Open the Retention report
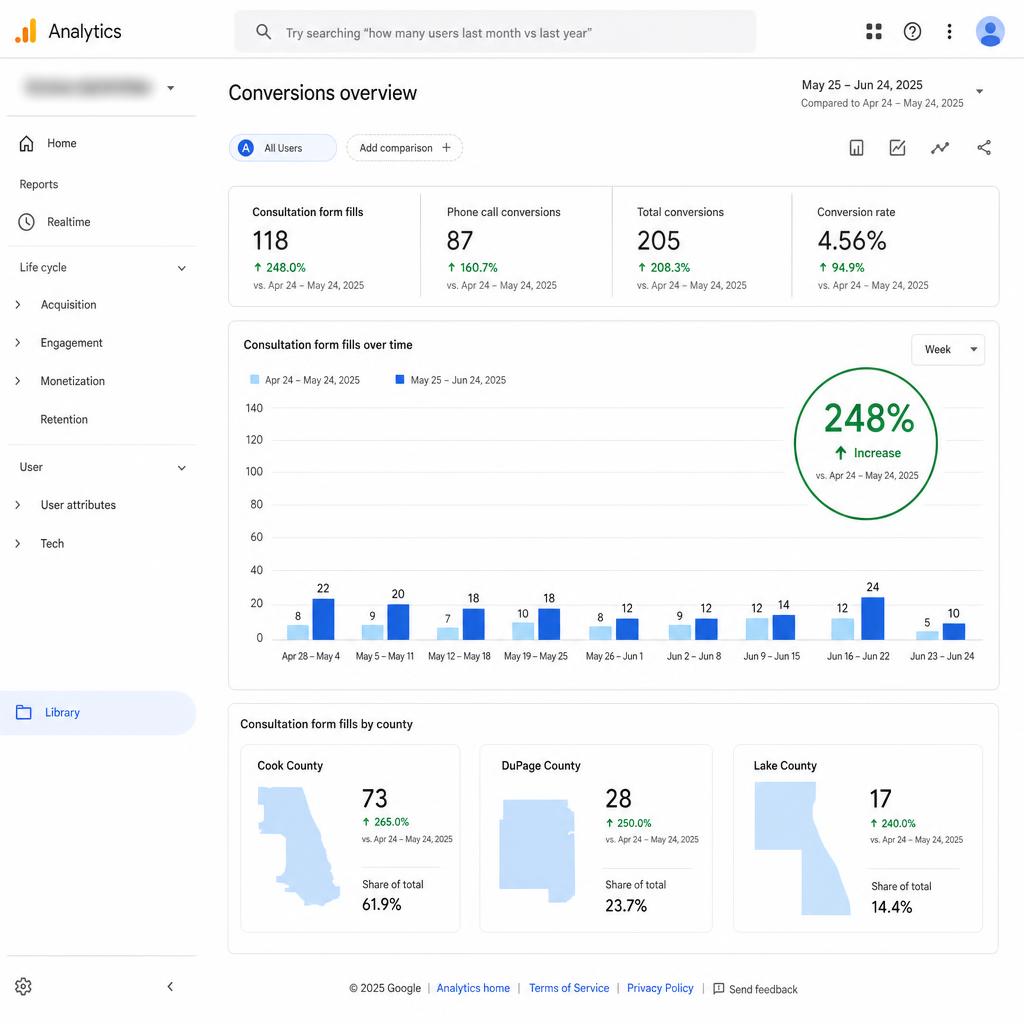 [64, 419]
